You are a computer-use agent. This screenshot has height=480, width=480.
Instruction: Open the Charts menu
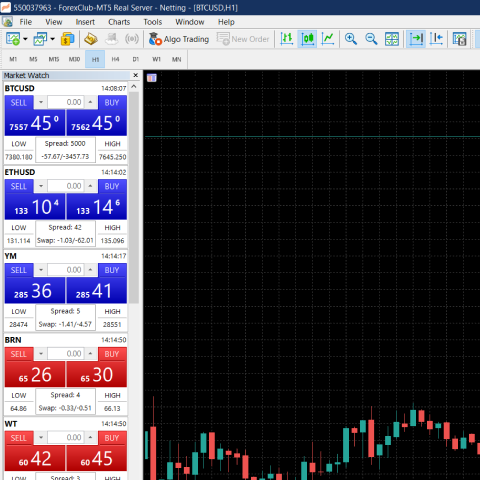[119, 22]
